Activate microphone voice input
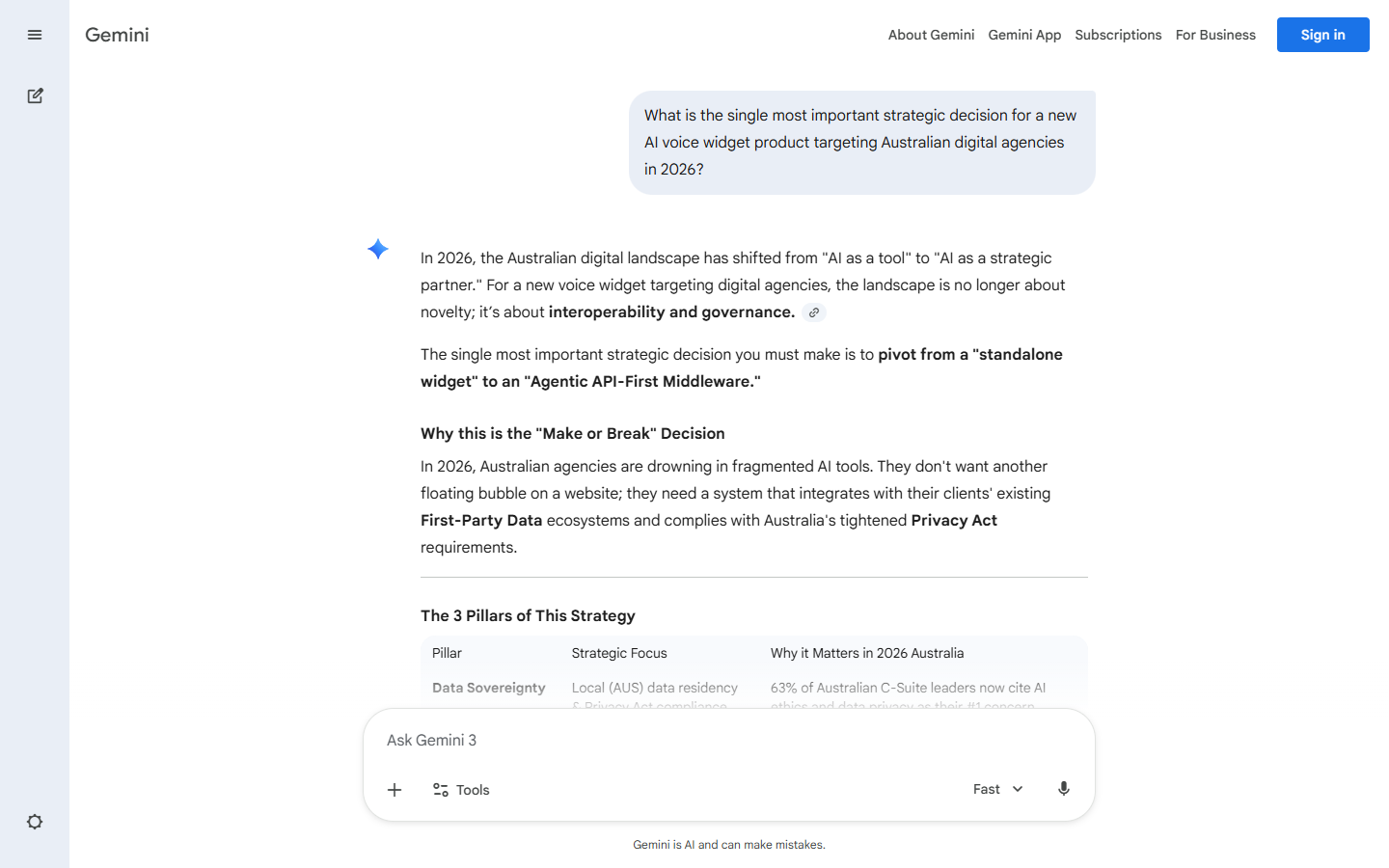Screen dimensions: 1389x868 1063,789
